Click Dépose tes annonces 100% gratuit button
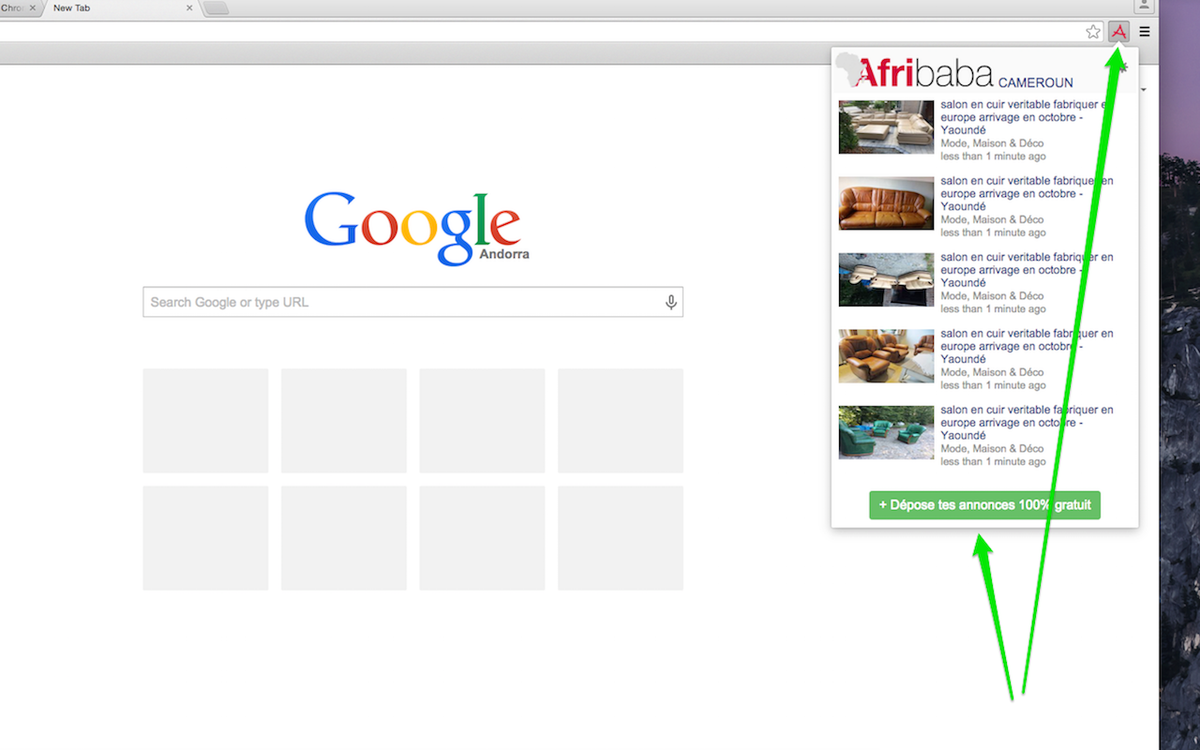Image resolution: width=1200 pixels, height=750 pixels. pyautogui.click(x=985, y=505)
